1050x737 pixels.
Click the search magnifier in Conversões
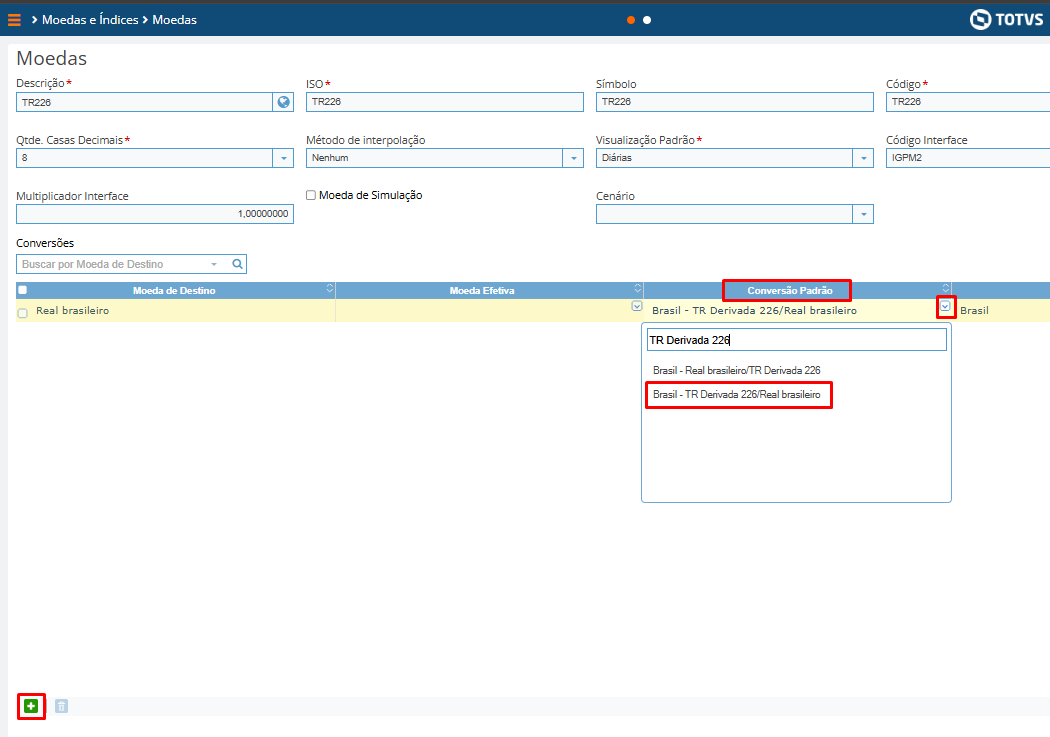(237, 264)
